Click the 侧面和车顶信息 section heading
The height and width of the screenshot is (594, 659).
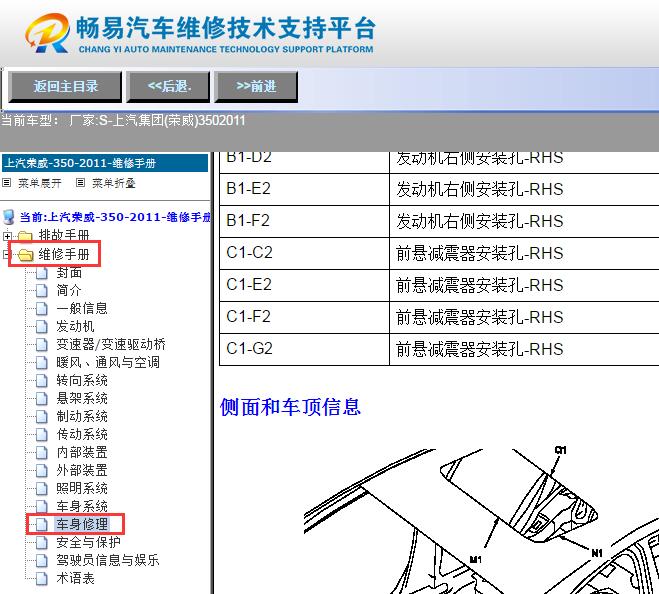[290, 407]
